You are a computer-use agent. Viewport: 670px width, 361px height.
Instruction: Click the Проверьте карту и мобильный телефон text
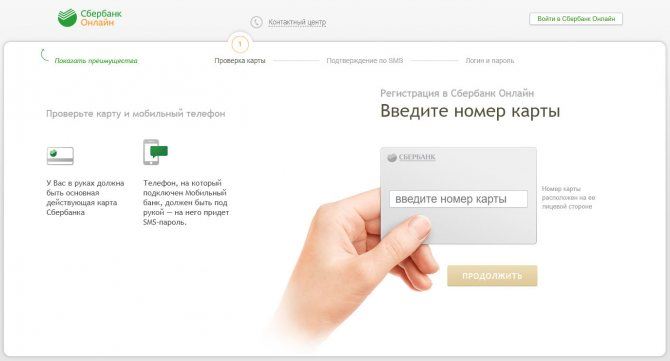[x=135, y=114]
